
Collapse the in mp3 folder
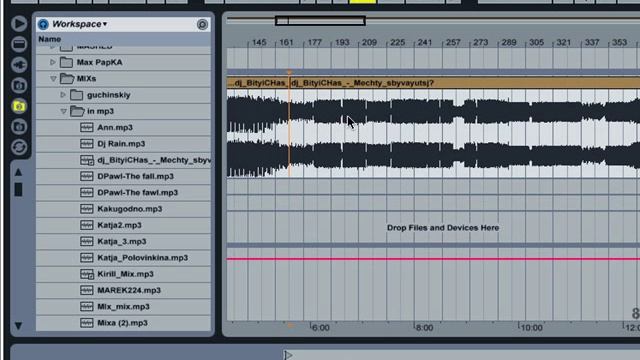coord(63,111)
